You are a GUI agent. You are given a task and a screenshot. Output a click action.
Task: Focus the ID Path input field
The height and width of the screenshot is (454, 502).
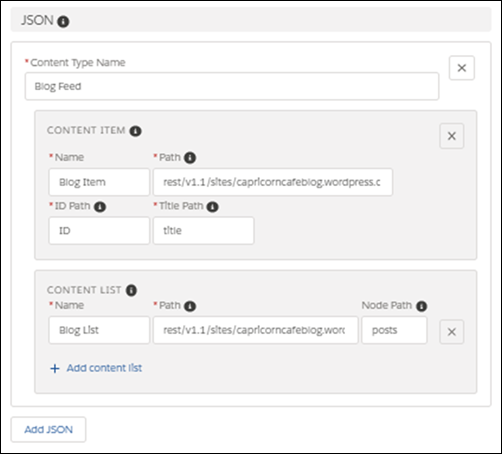click(x=99, y=231)
